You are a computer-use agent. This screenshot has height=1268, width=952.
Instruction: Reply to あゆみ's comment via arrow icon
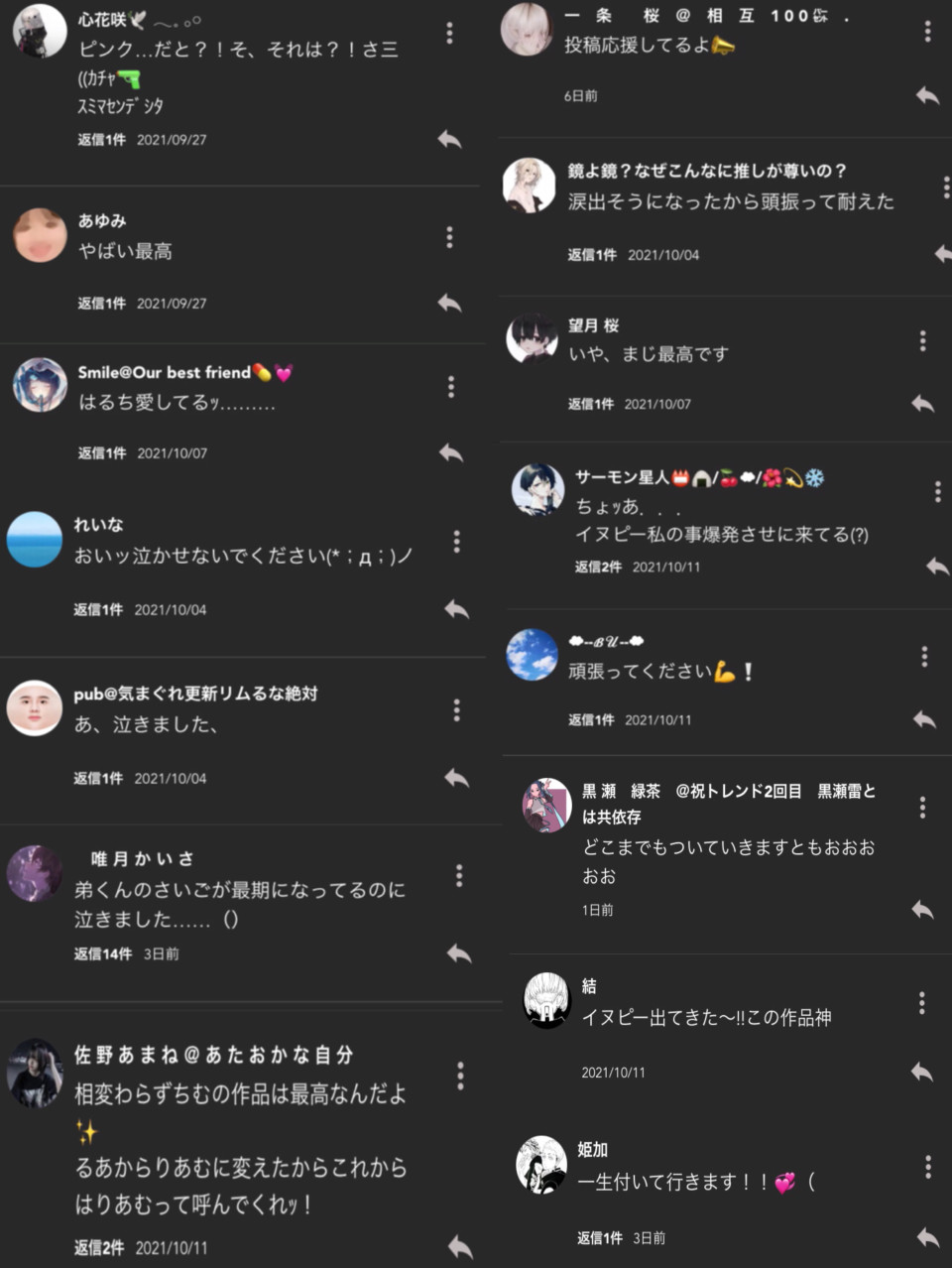click(450, 303)
